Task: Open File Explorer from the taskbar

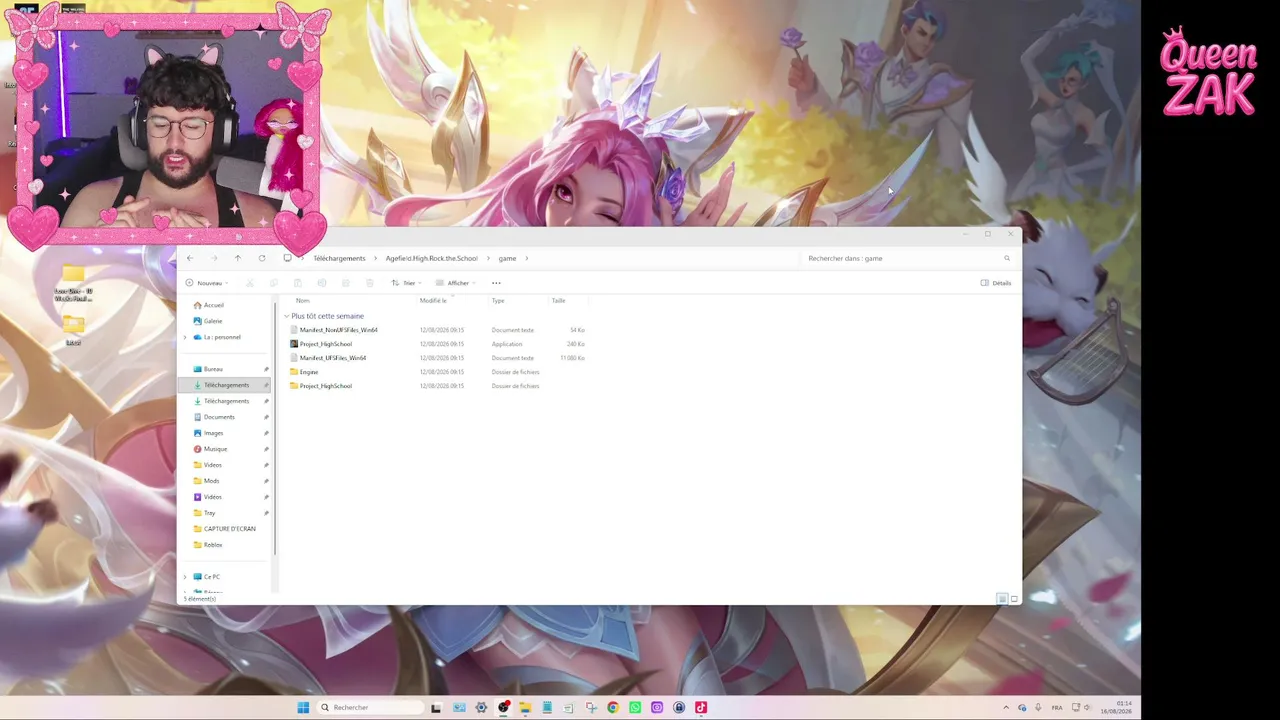Action: [x=525, y=708]
